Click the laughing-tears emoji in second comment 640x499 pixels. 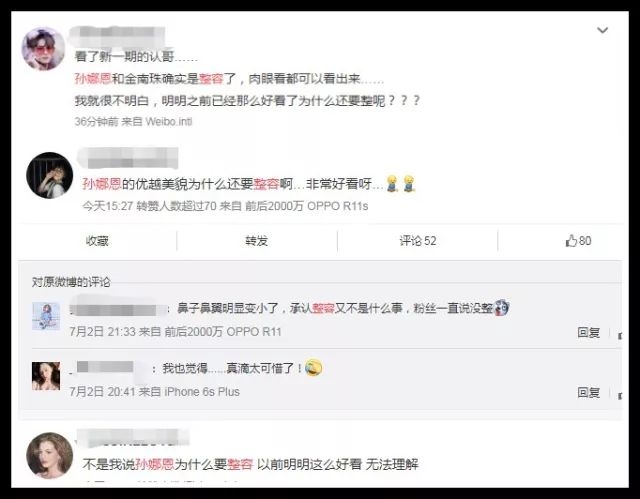coord(313,368)
